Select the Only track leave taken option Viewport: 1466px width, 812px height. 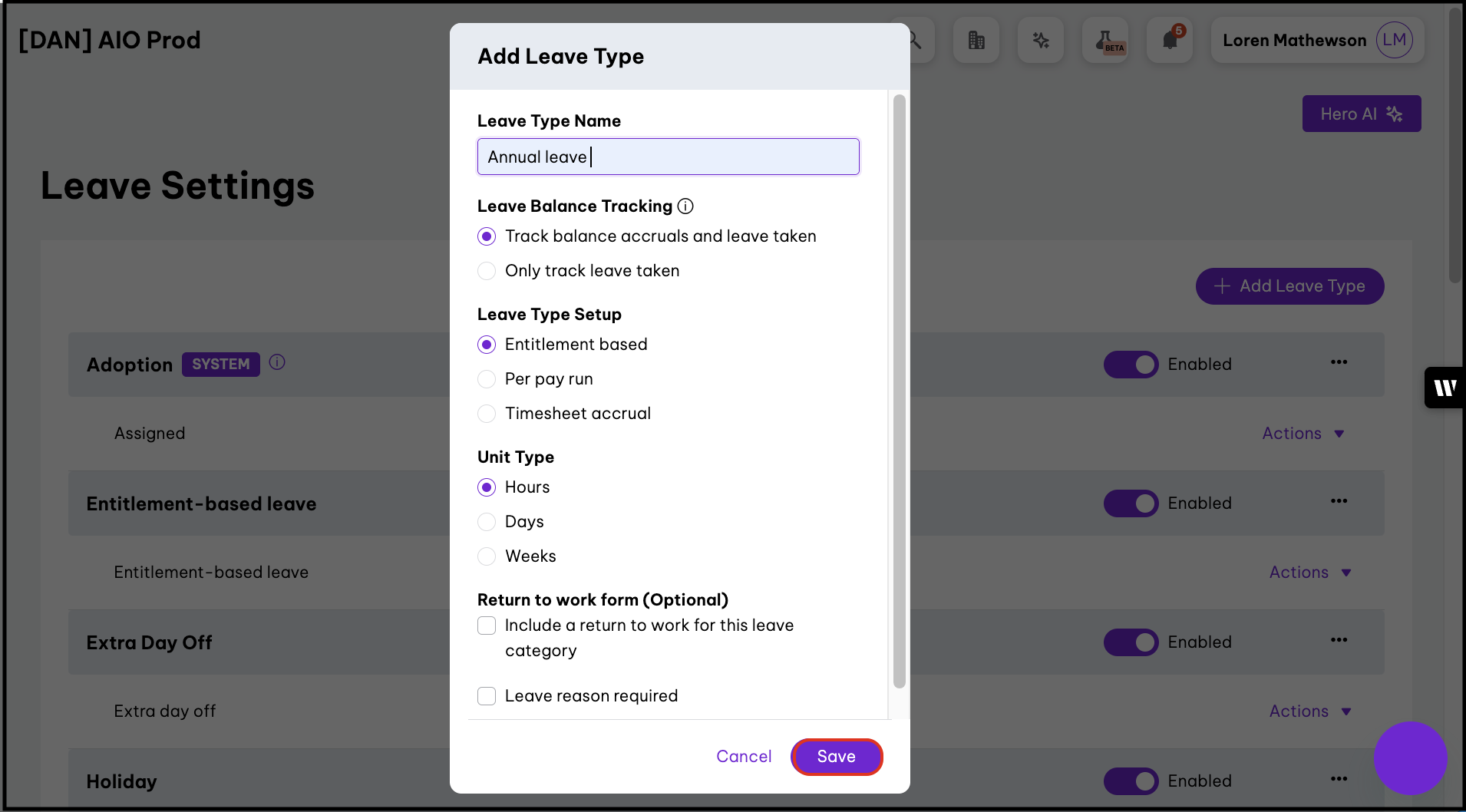[x=487, y=271]
